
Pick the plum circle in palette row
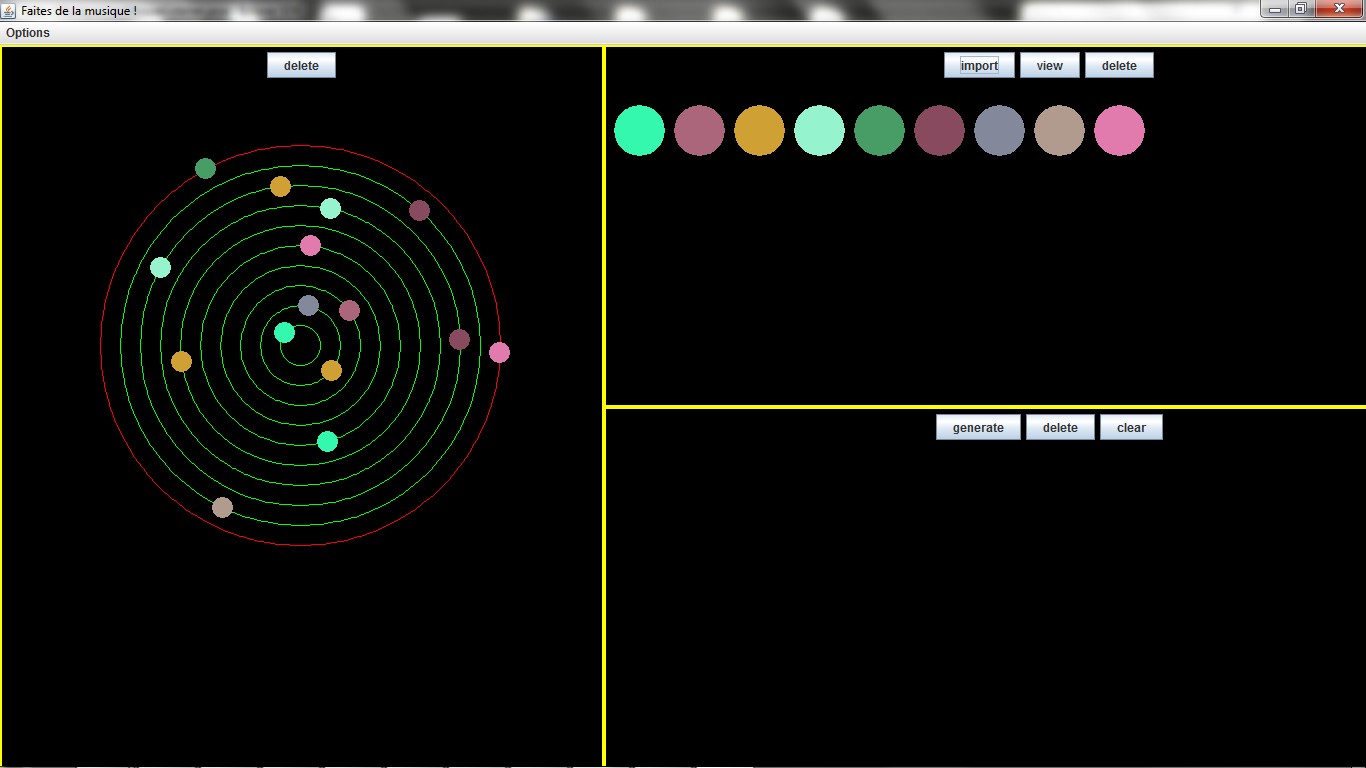(x=939, y=131)
